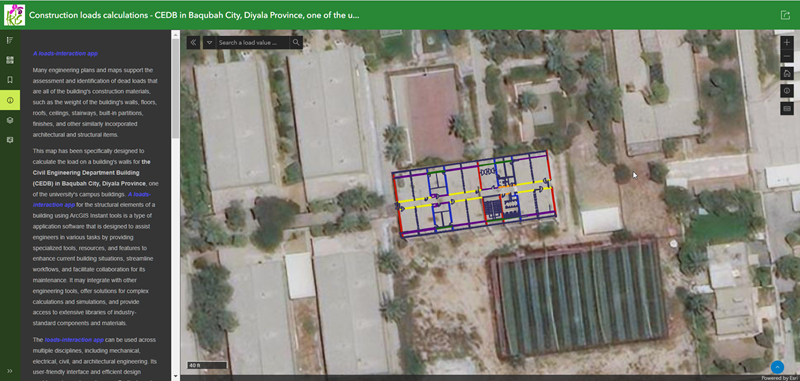
Task: Open the Basemap gallery icon
Action: [10, 60]
